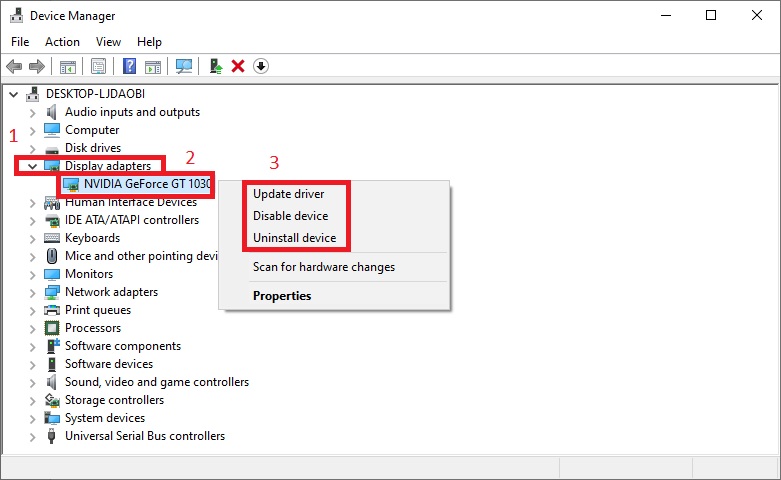Choose Scan for hardware changes
The height and width of the screenshot is (480, 781).
[324, 267]
